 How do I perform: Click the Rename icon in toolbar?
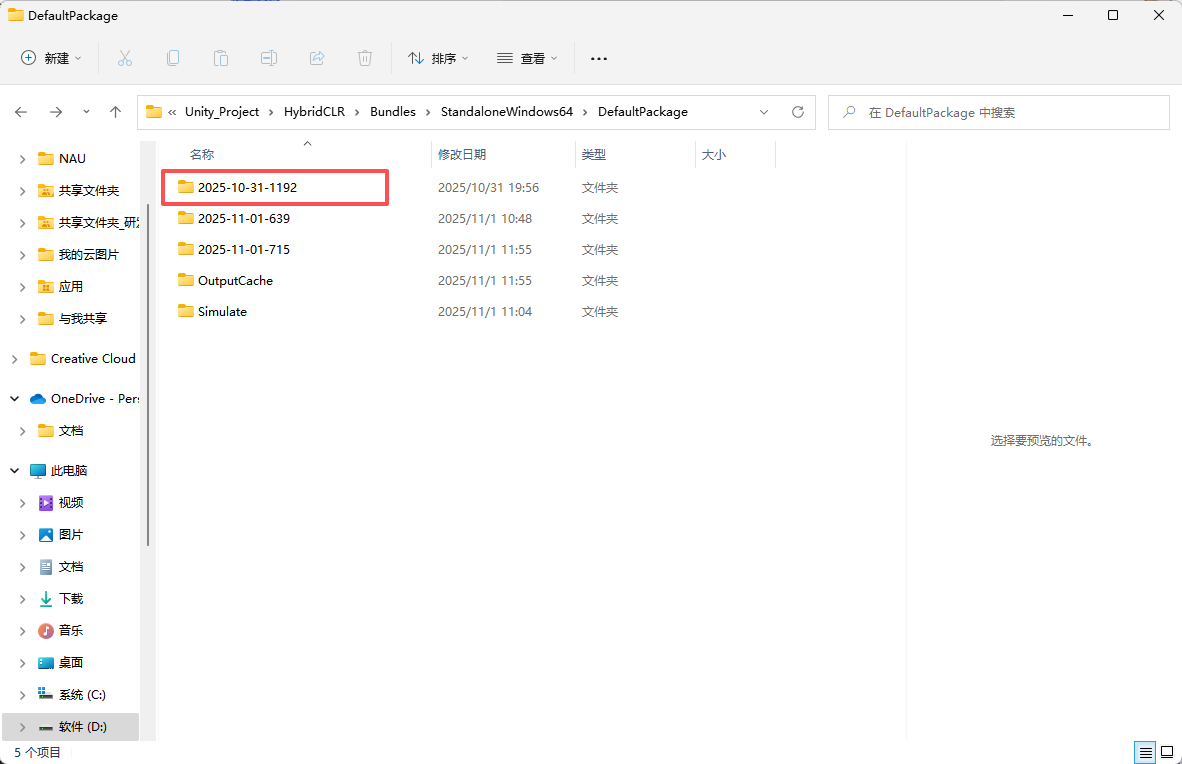(x=268, y=58)
